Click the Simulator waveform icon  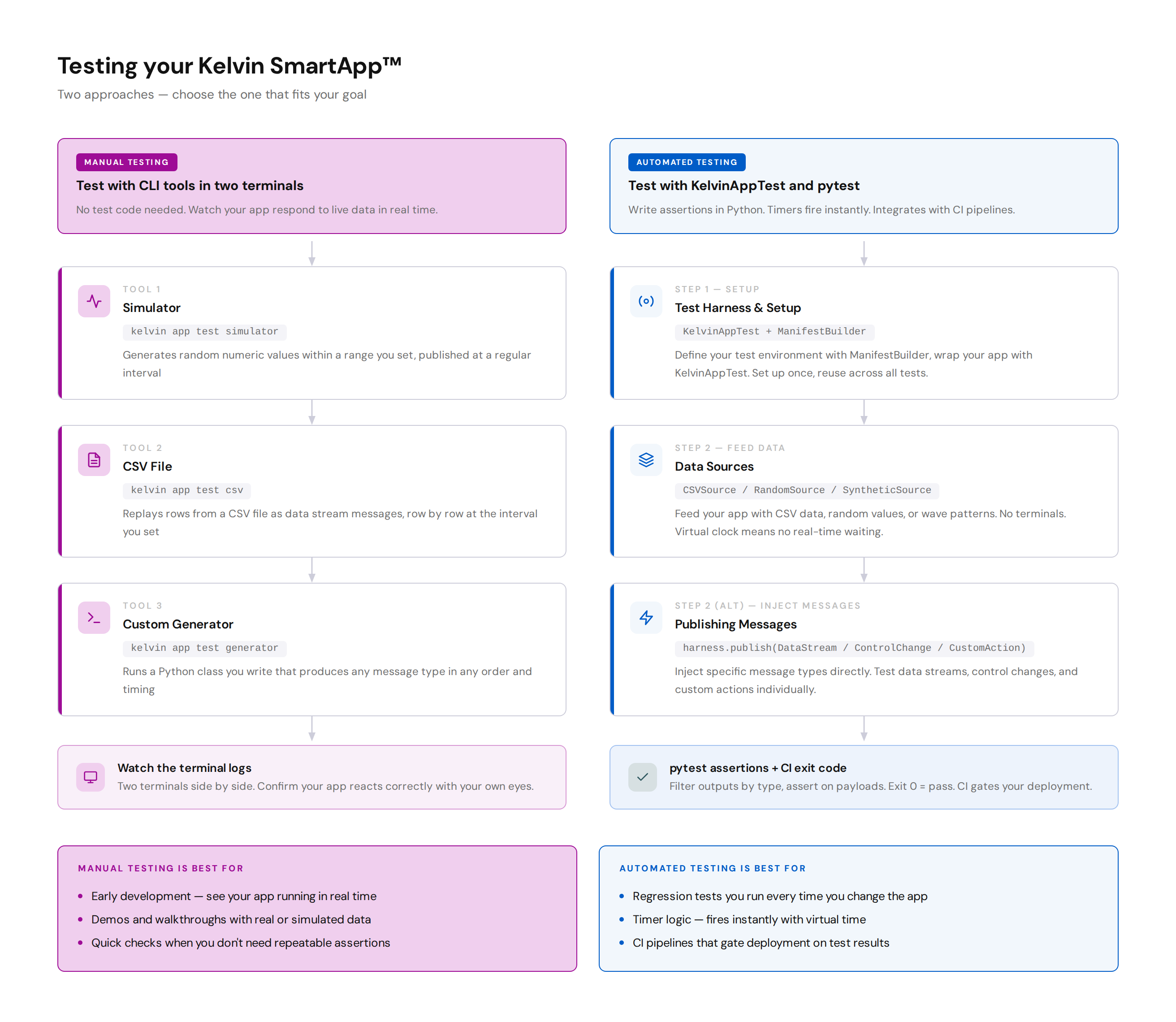point(94,301)
